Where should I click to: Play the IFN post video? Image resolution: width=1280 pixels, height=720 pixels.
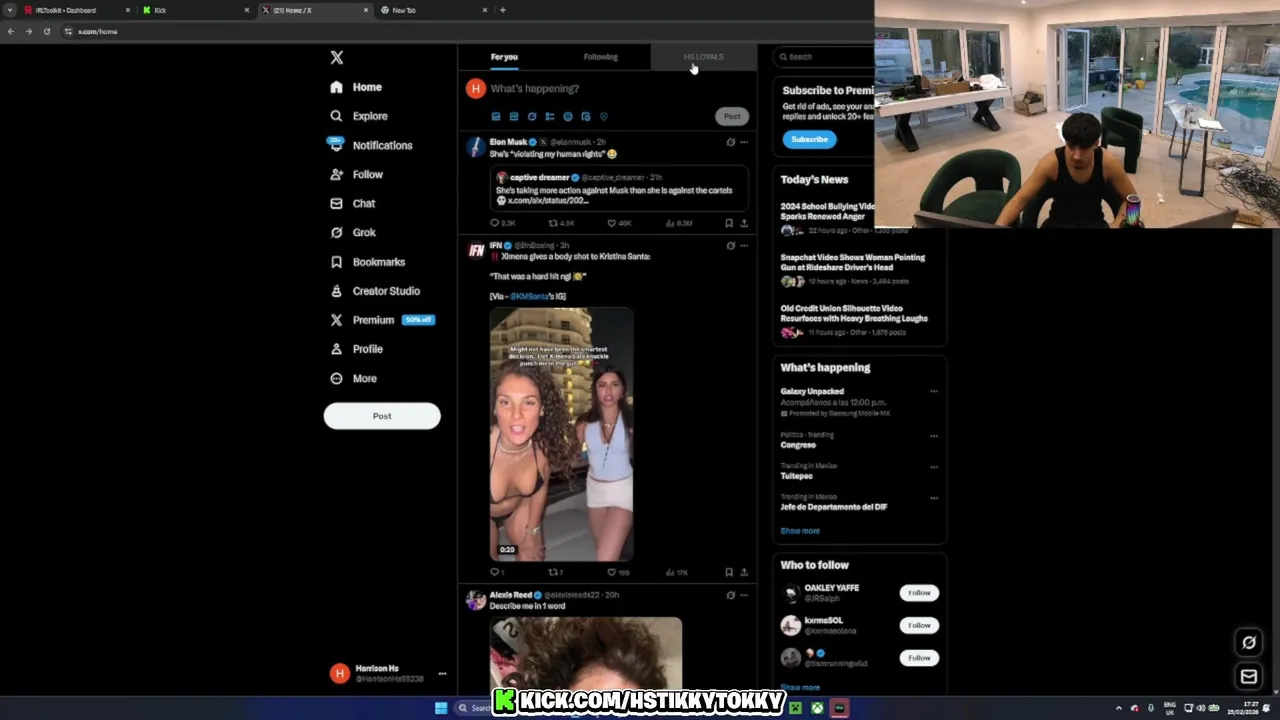pyautogui.click(x=561, y=434)
